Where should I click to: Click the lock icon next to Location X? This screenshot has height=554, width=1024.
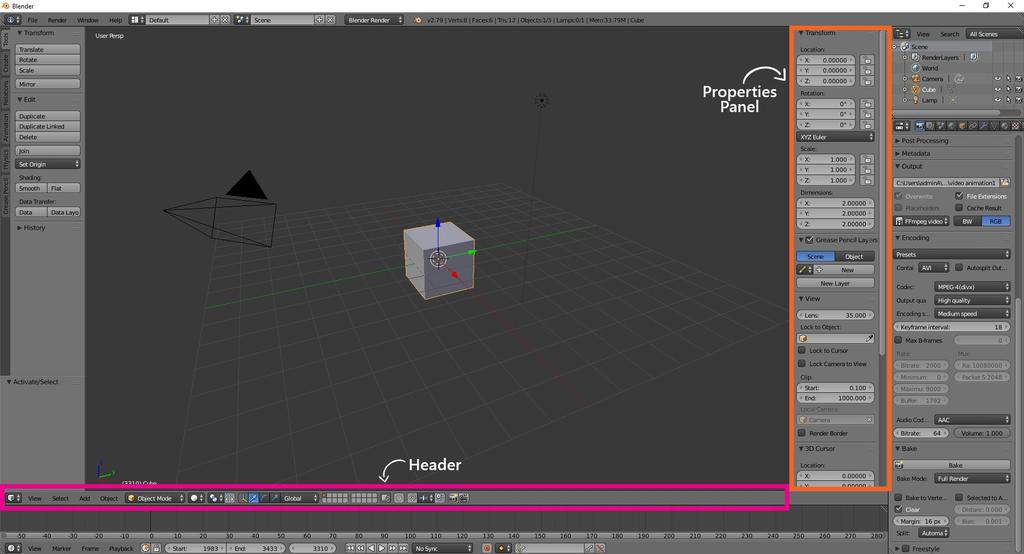(867, 60)
